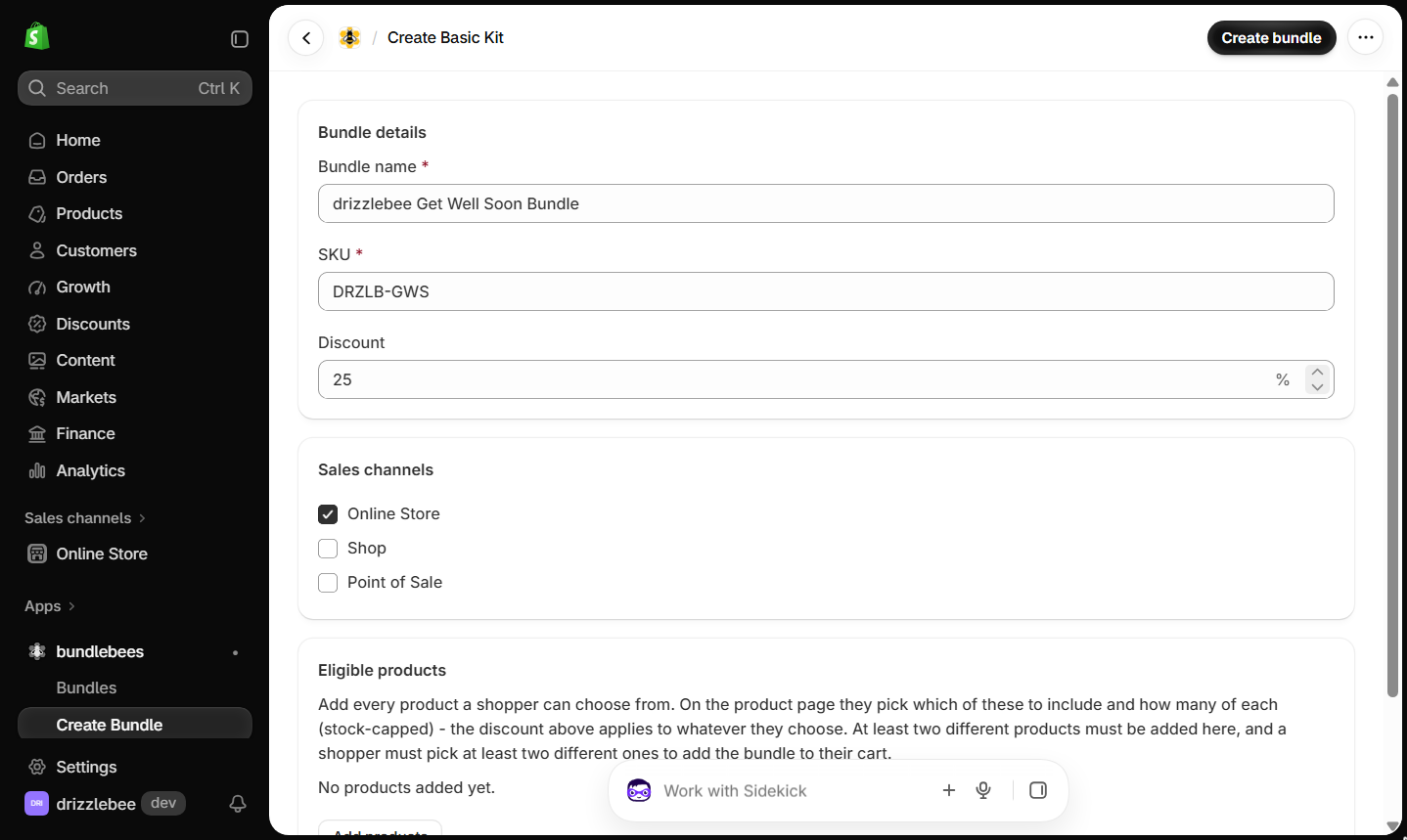Viewport: 1407px width, 840px height.
Task: Click the SKU input field
Action: coord(826,291)
